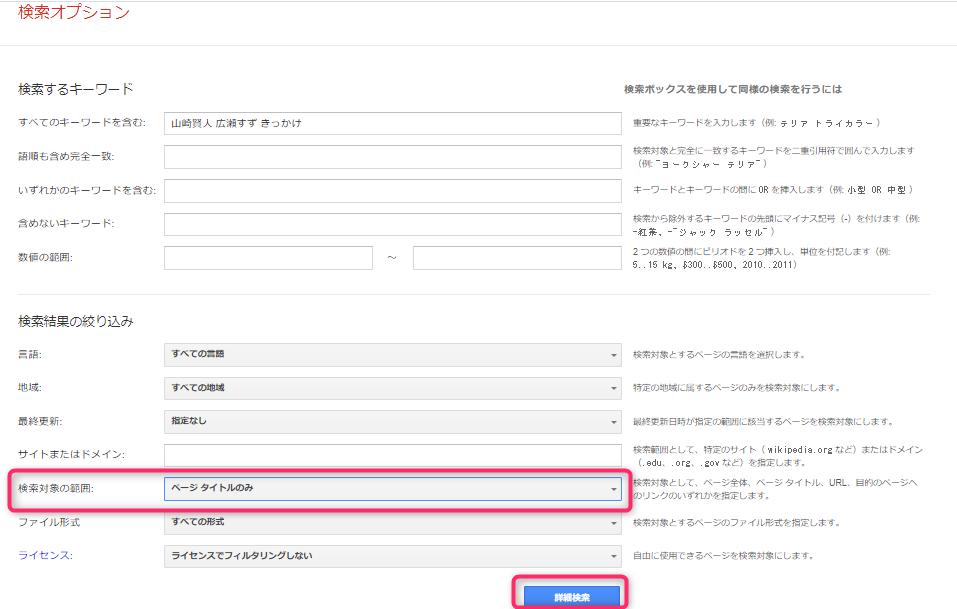Click the red 検索オプション page title
Screen dimensions: 957x609
[74, 13]
